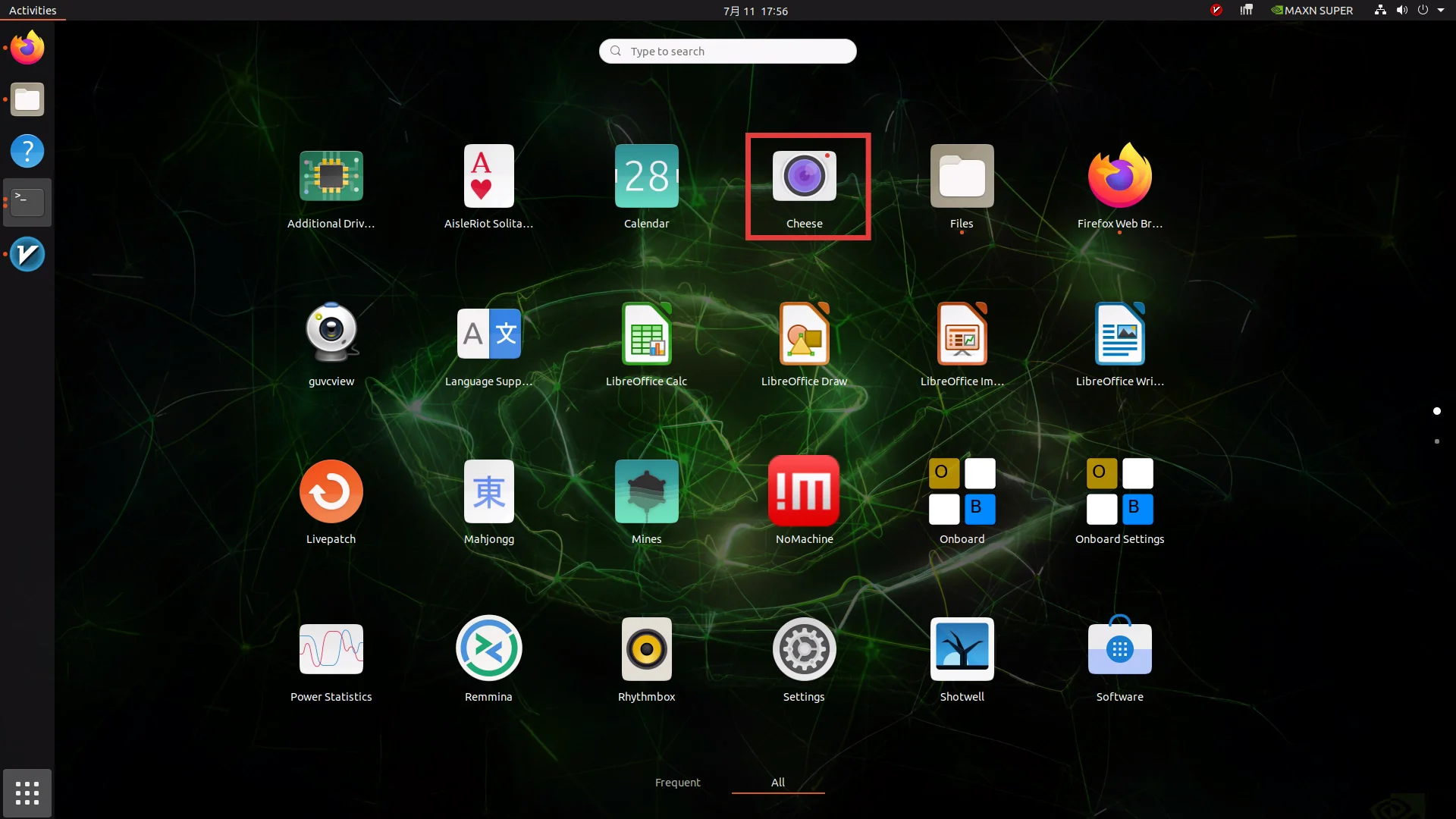The width and height of the screenshot is (1456, 819).
Task: Click Activities in top bar
Action: coord(33,11)
